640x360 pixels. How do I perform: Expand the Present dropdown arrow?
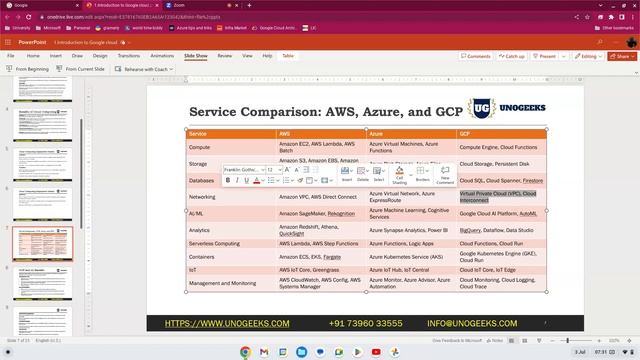564,56
